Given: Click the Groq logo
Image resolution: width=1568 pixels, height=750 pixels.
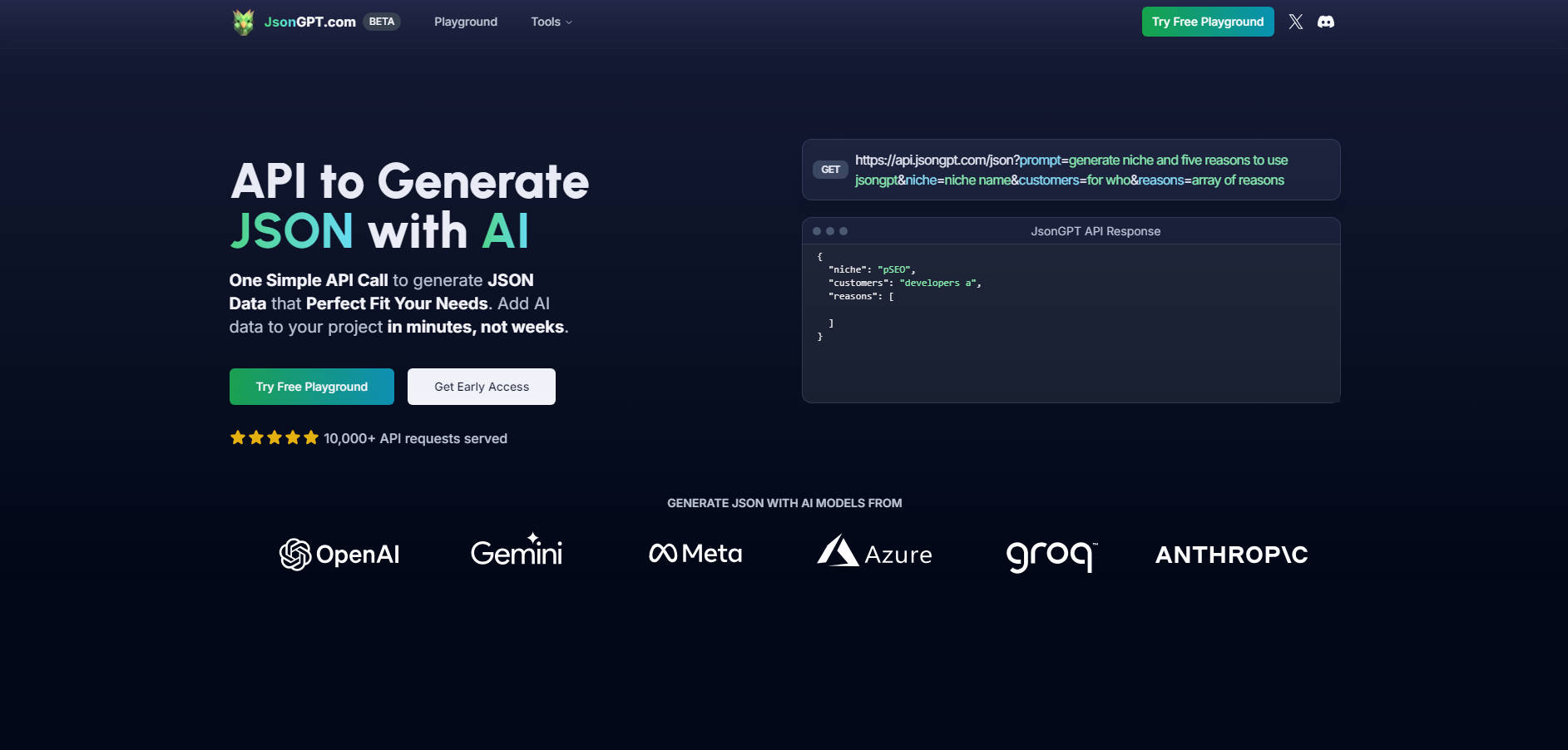Looking at the screenshot, I should [1051, 555].
